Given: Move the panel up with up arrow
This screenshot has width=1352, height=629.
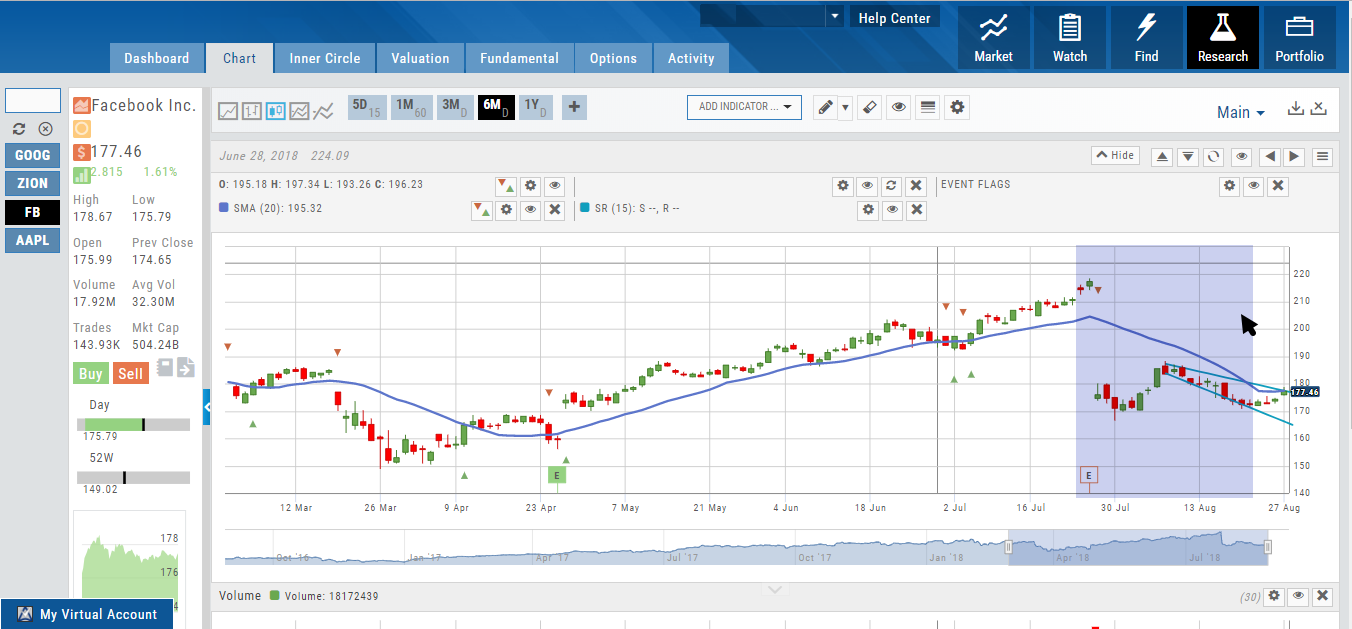Looking at the screenshot, I should click(1162, 157).
